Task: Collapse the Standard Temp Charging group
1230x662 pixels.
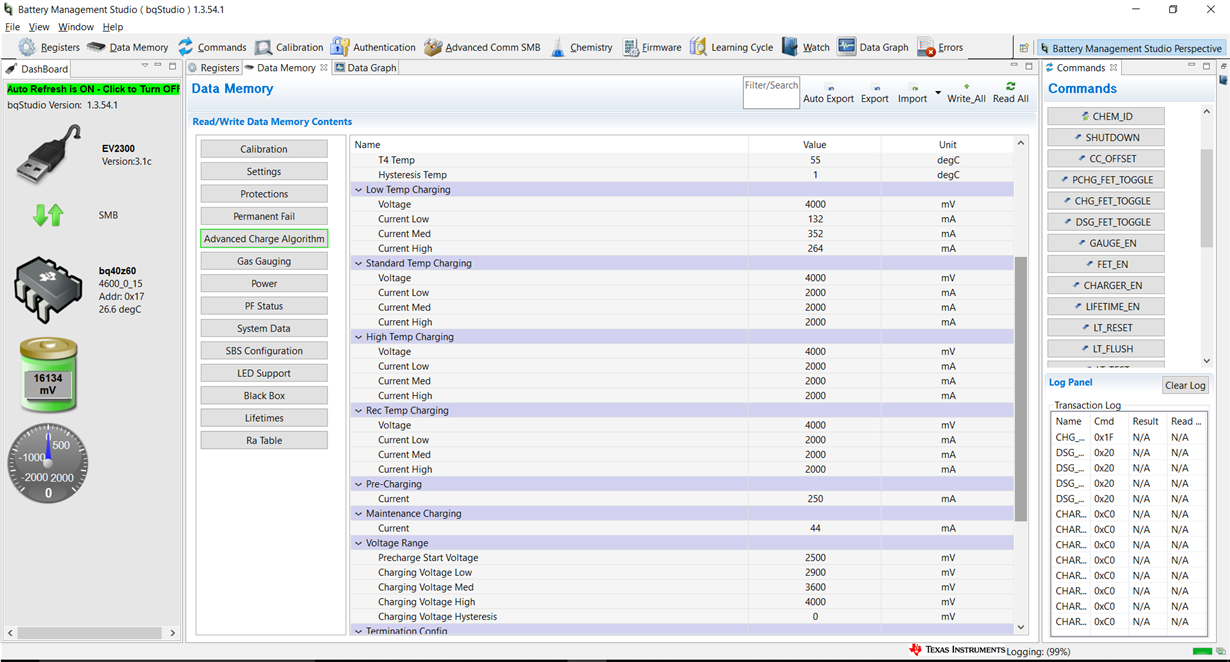Action: (x=358, y=264)
